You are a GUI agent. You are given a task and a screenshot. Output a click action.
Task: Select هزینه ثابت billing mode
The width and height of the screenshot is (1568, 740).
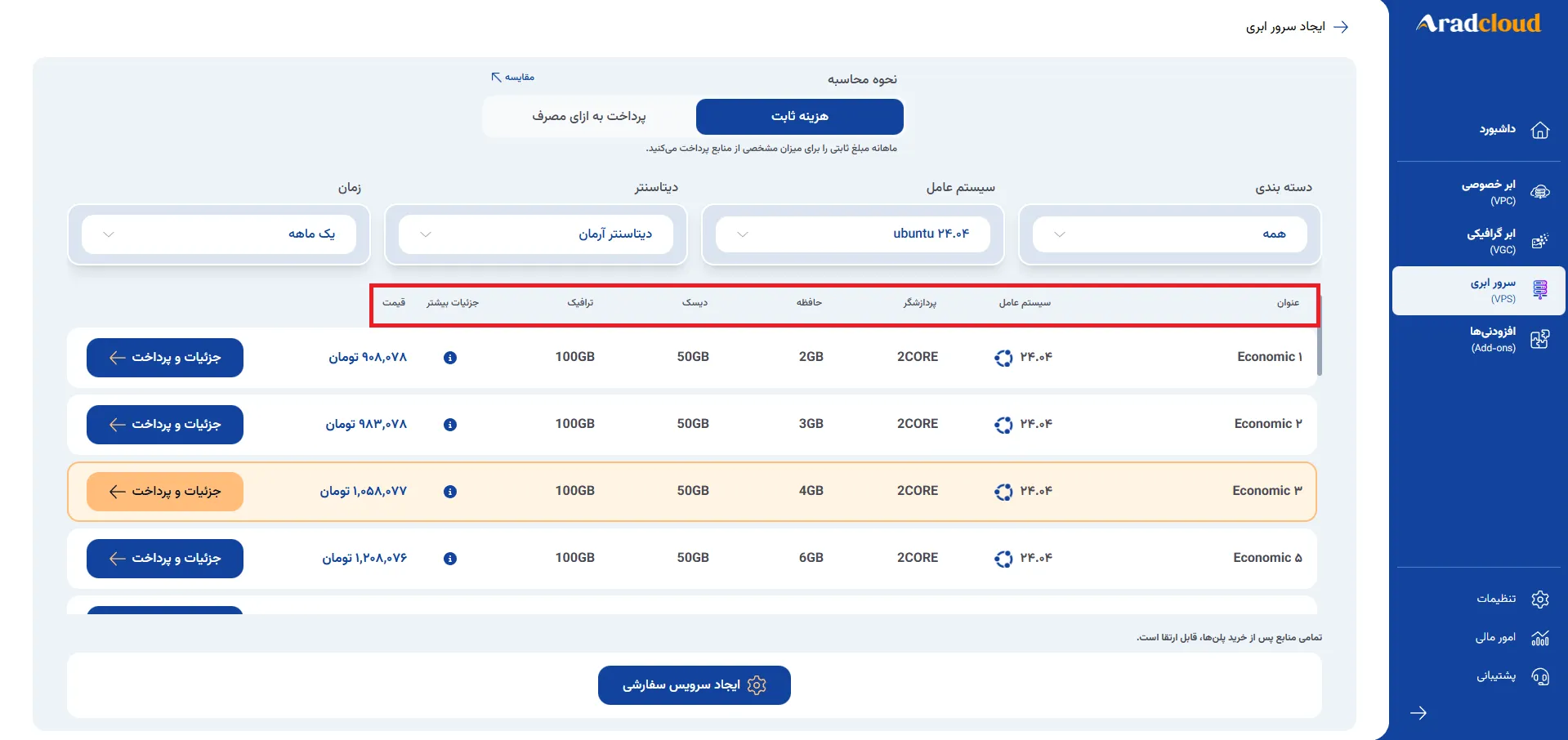800,117
